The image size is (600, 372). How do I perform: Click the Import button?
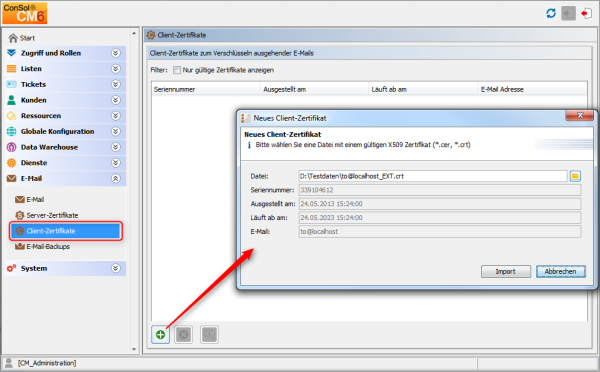pos(505,271)
